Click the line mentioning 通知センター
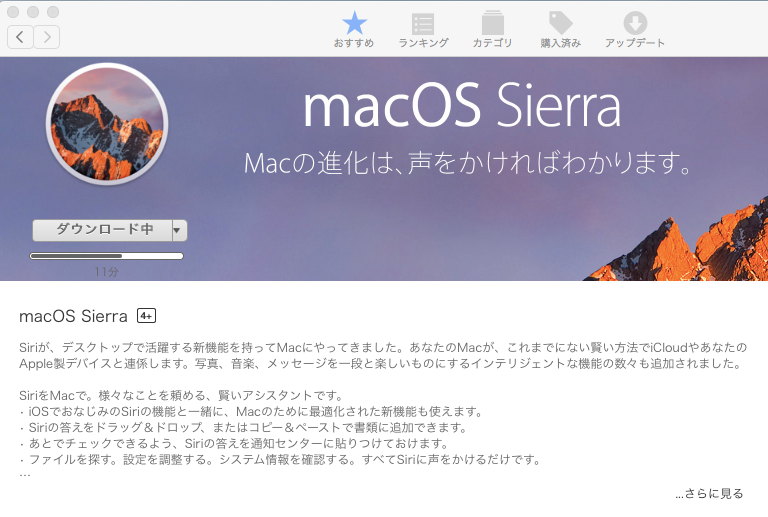768x517 pixels. click(234, 444)
